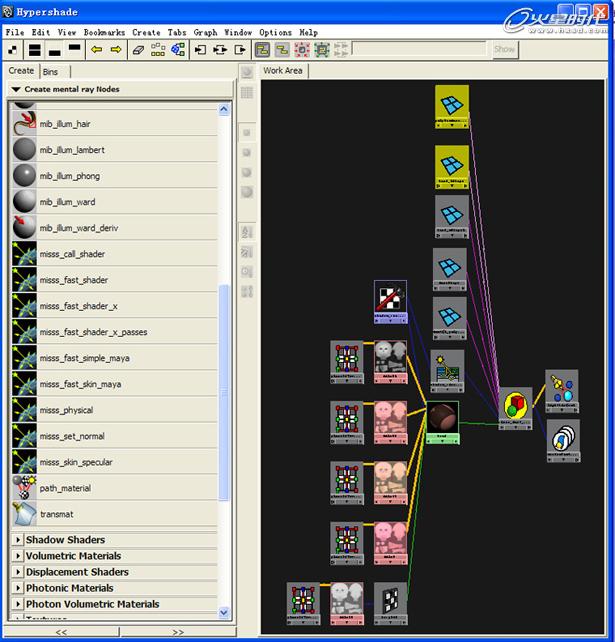Screen dimensions: 615x642
Task: Select the light-linker node with sun icon
Action: click(x=447, y=371)
